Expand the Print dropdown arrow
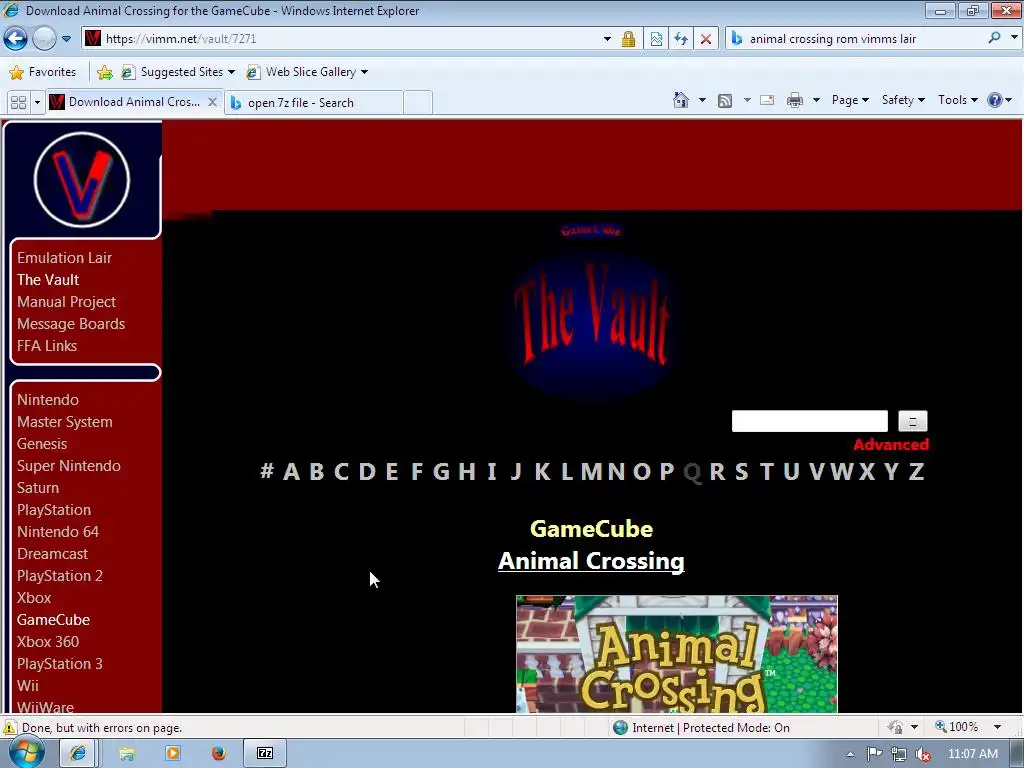1024x768 pixels. (816, 100)
